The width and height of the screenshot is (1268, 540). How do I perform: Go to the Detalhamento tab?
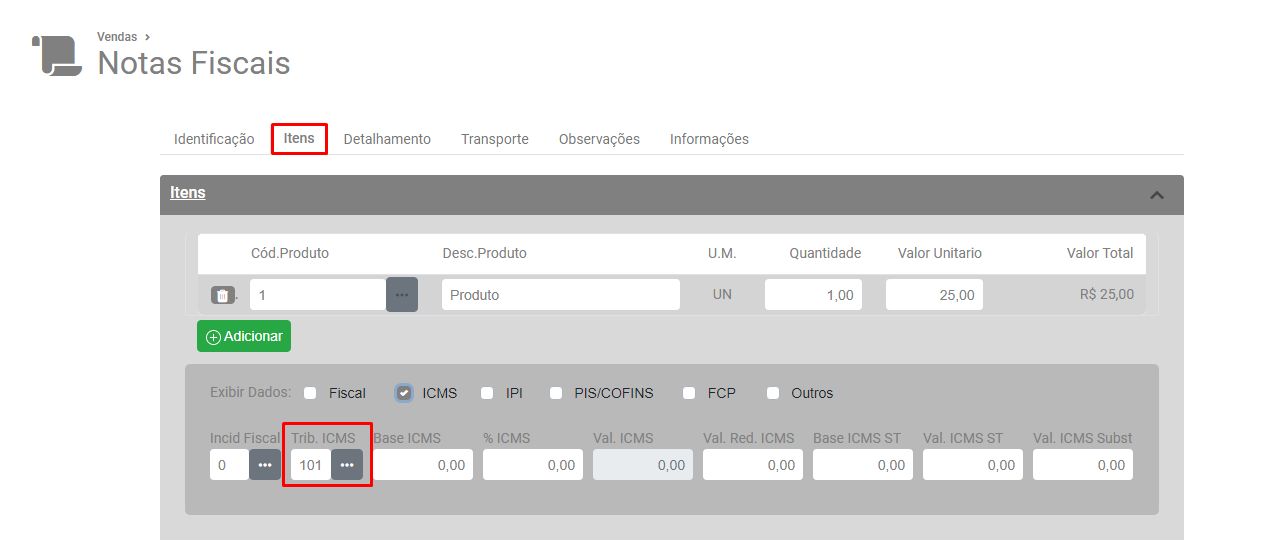[x=387, y=139]
